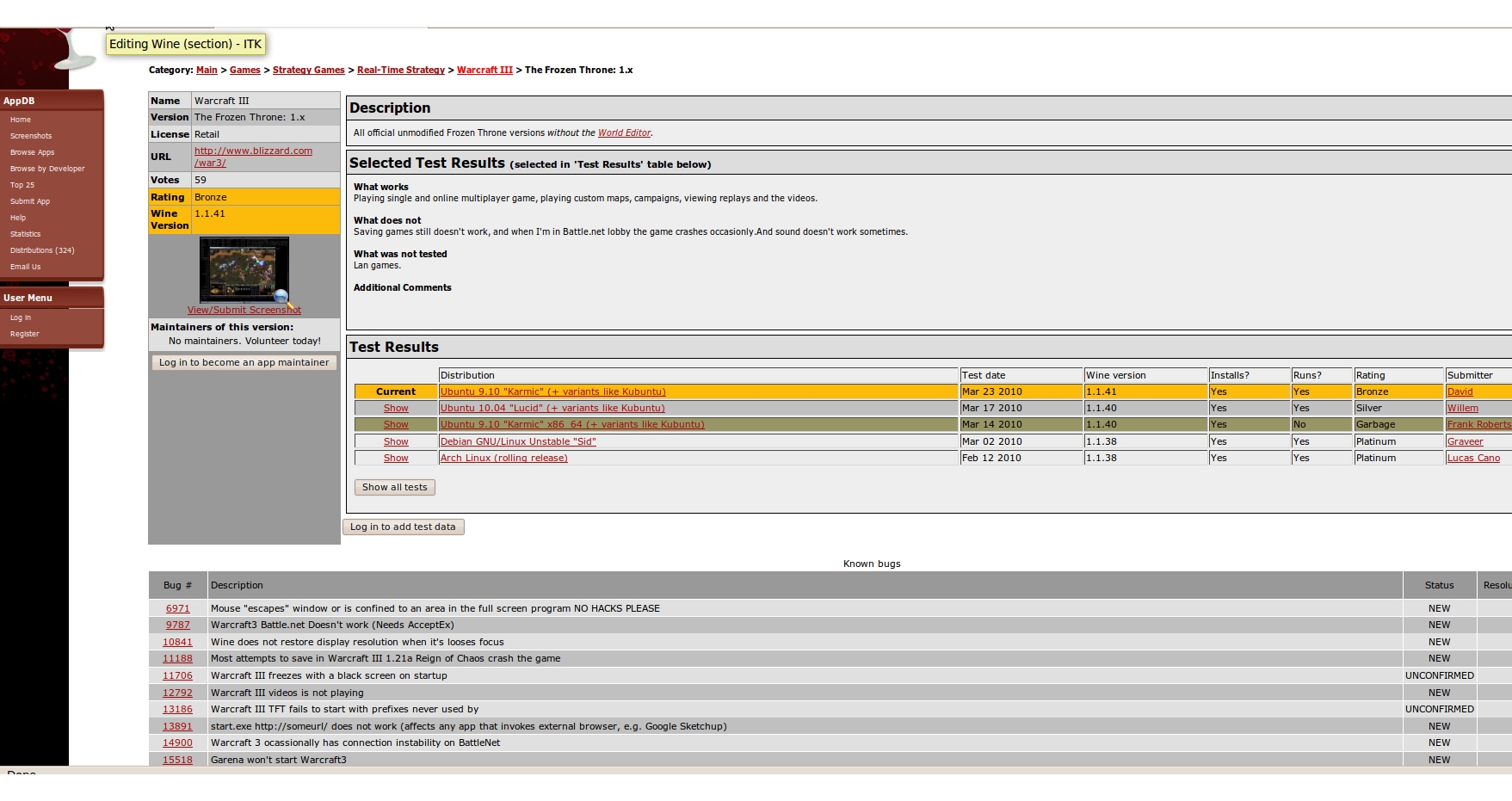1512x801 pixels.
Task: Click Log in under User Menu
Action: click(x=21, y=317)
